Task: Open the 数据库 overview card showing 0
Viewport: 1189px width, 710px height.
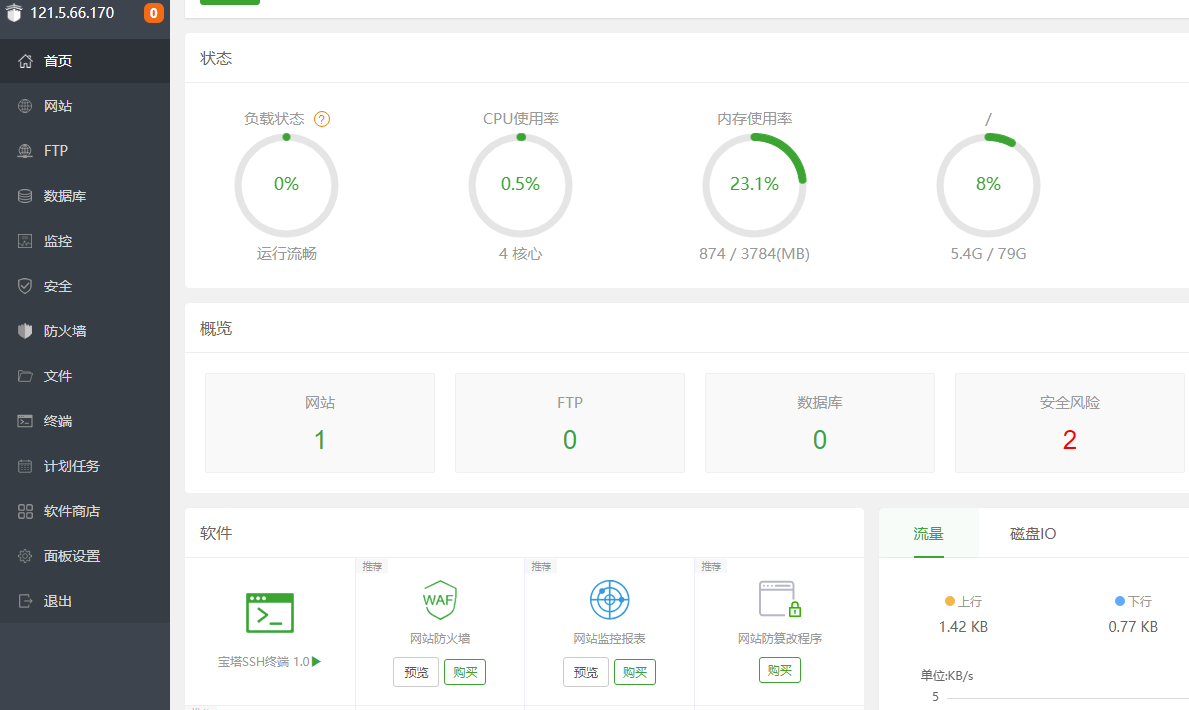Action: [x=820, y=423]
